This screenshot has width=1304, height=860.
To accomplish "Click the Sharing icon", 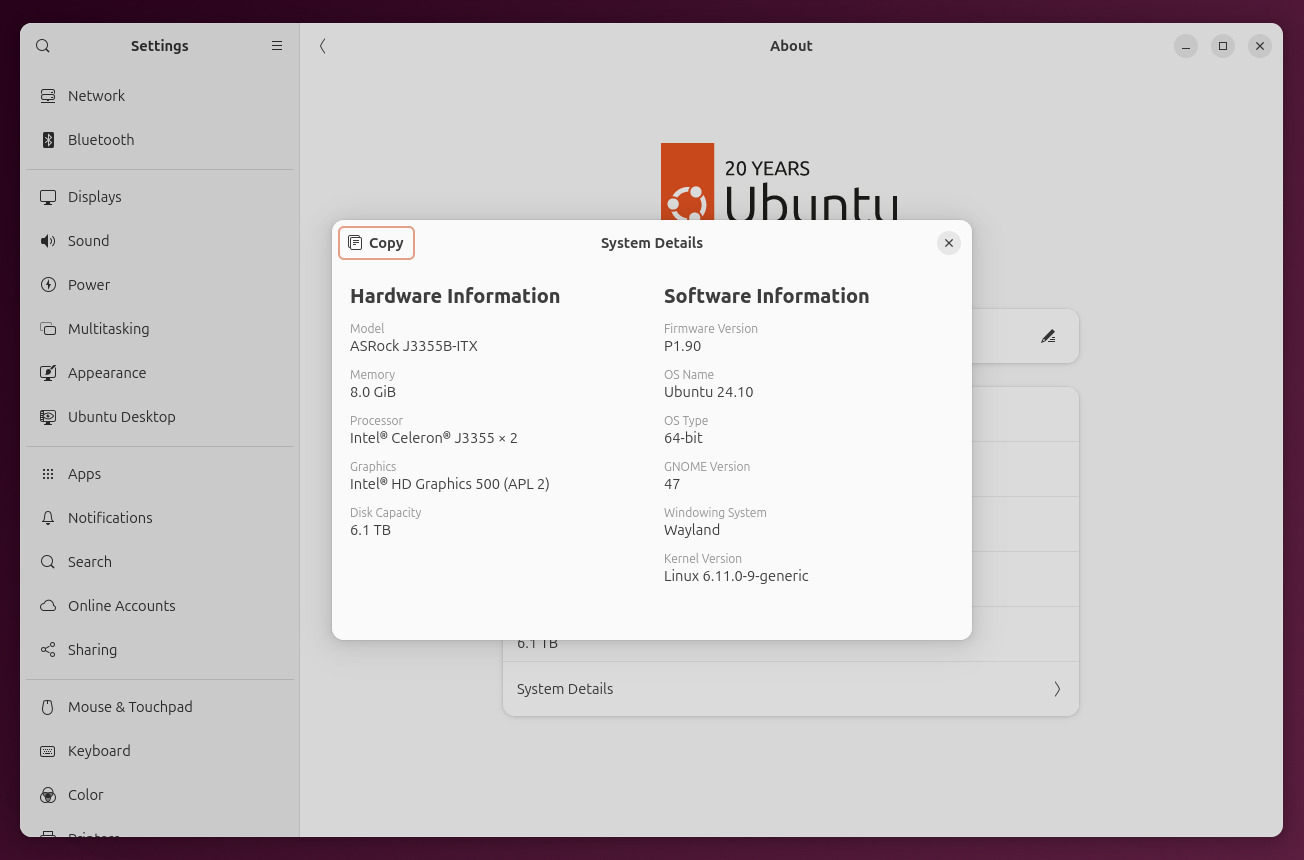I will (x=48, y=650).
